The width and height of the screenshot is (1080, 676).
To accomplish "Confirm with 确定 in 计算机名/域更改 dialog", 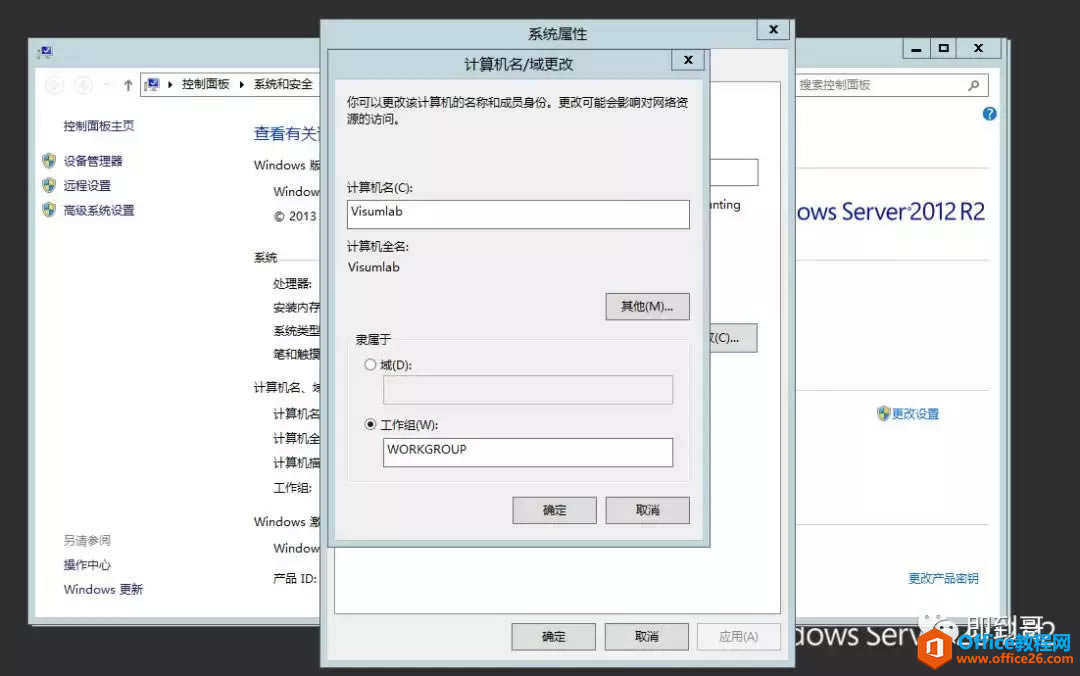I will (x=554, y=511).
